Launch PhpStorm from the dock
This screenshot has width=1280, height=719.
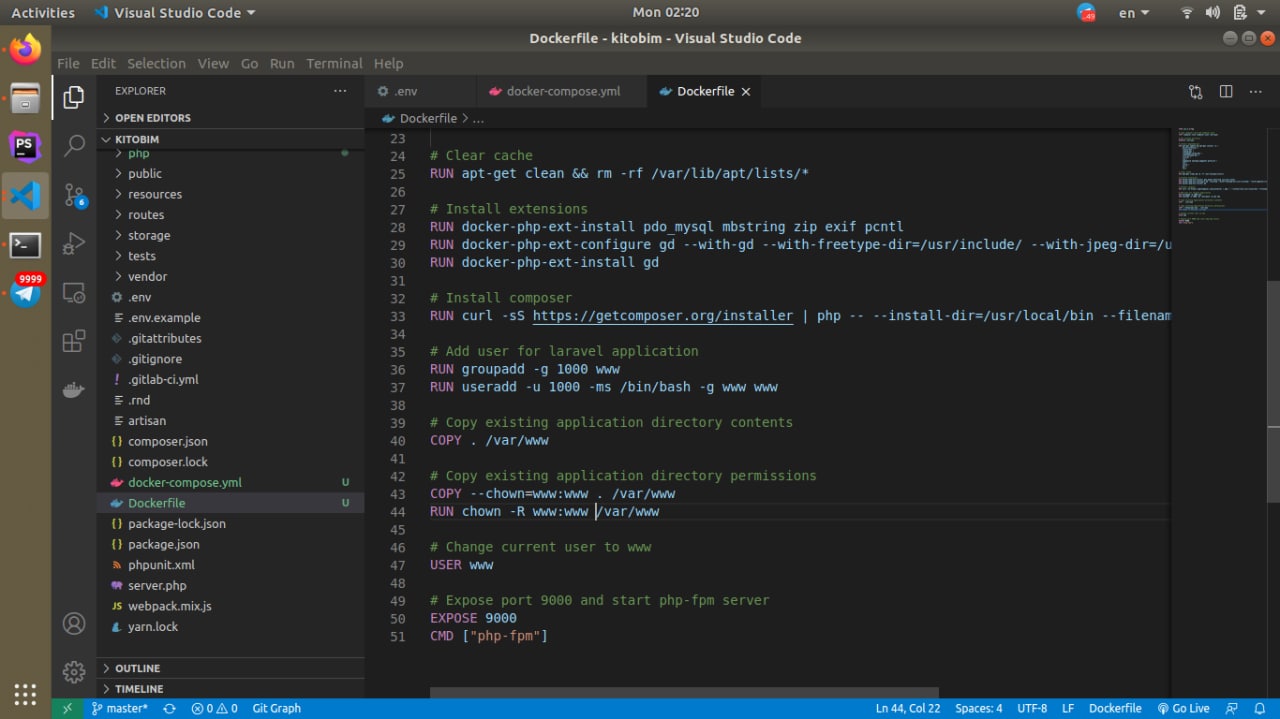[25, 147]
